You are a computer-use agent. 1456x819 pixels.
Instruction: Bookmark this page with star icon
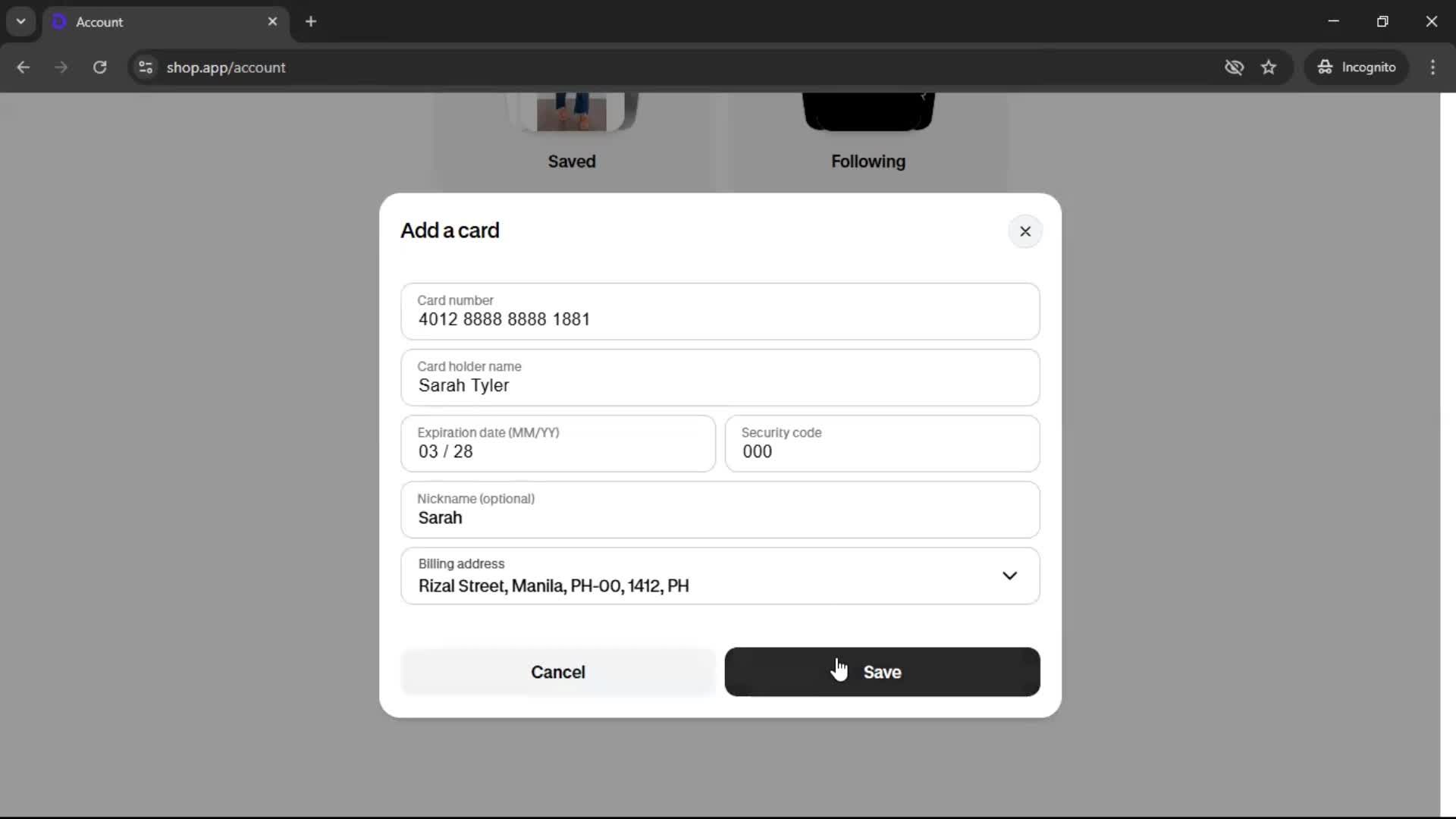[1269, 67]
